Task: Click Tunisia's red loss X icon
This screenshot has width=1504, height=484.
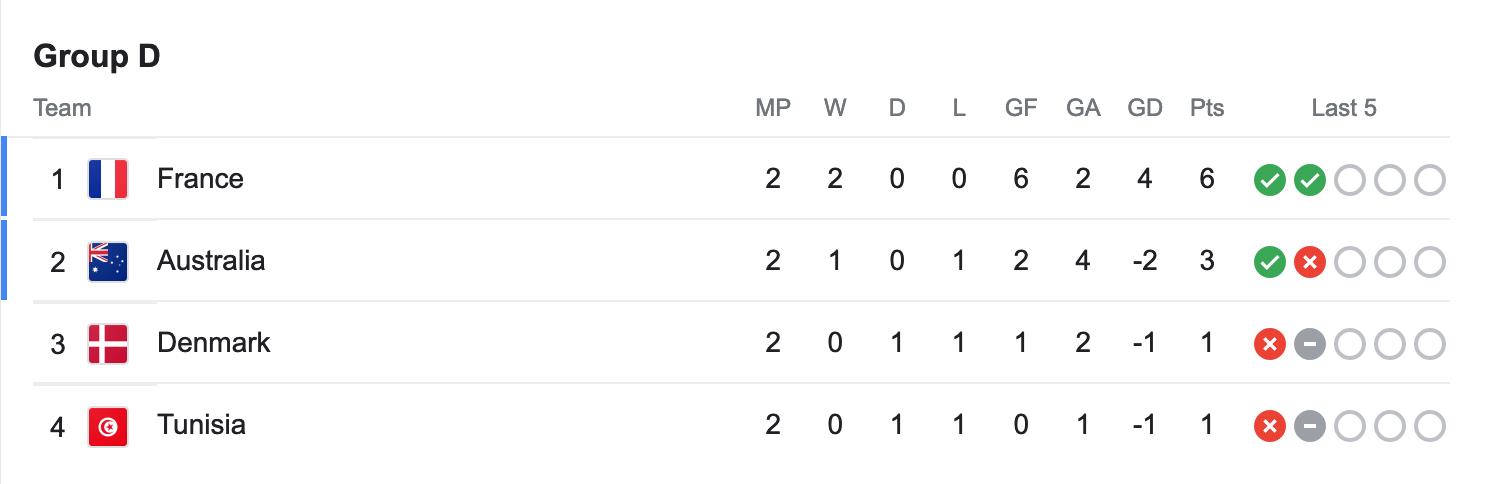Action: [1270, 427]
